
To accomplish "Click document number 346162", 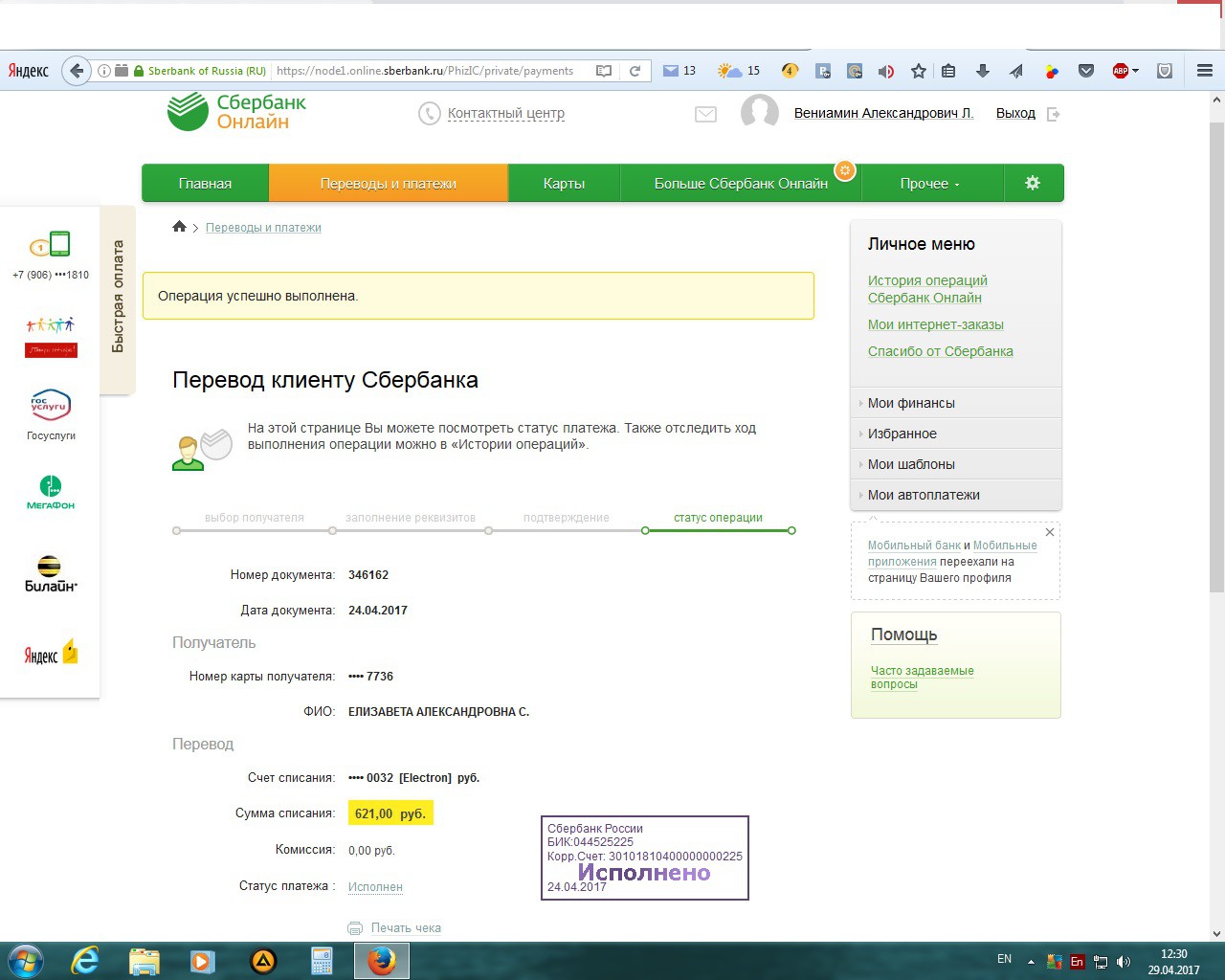I will pos(368,575).
